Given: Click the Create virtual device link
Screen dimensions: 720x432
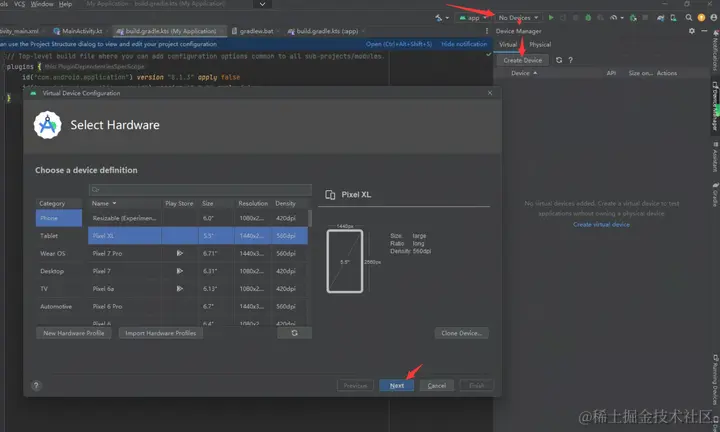Looking at the screenshot, I should 601,224.
